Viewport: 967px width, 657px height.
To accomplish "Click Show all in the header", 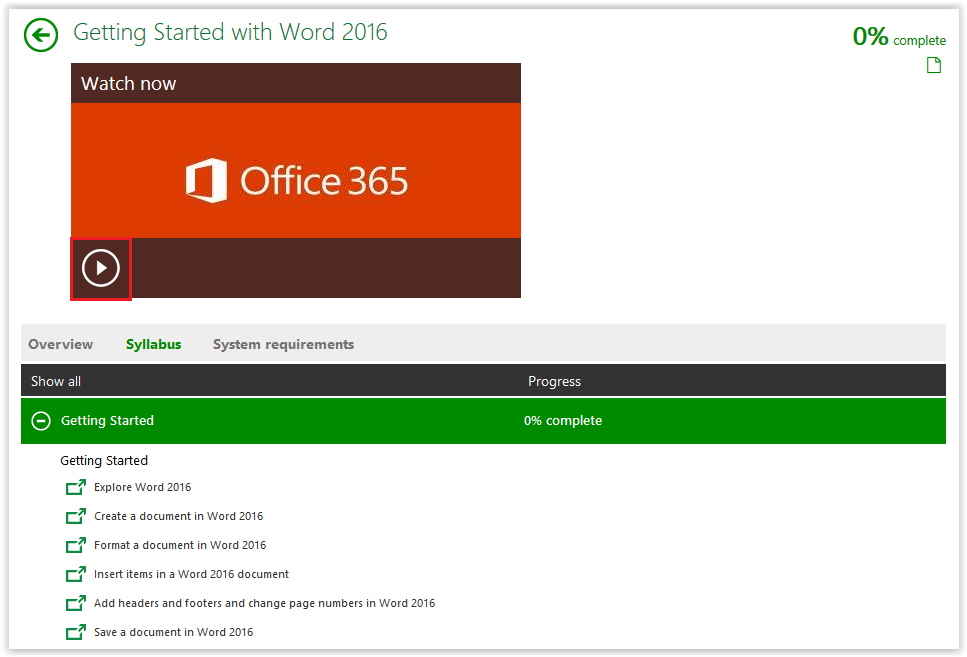I will point(56,381).
